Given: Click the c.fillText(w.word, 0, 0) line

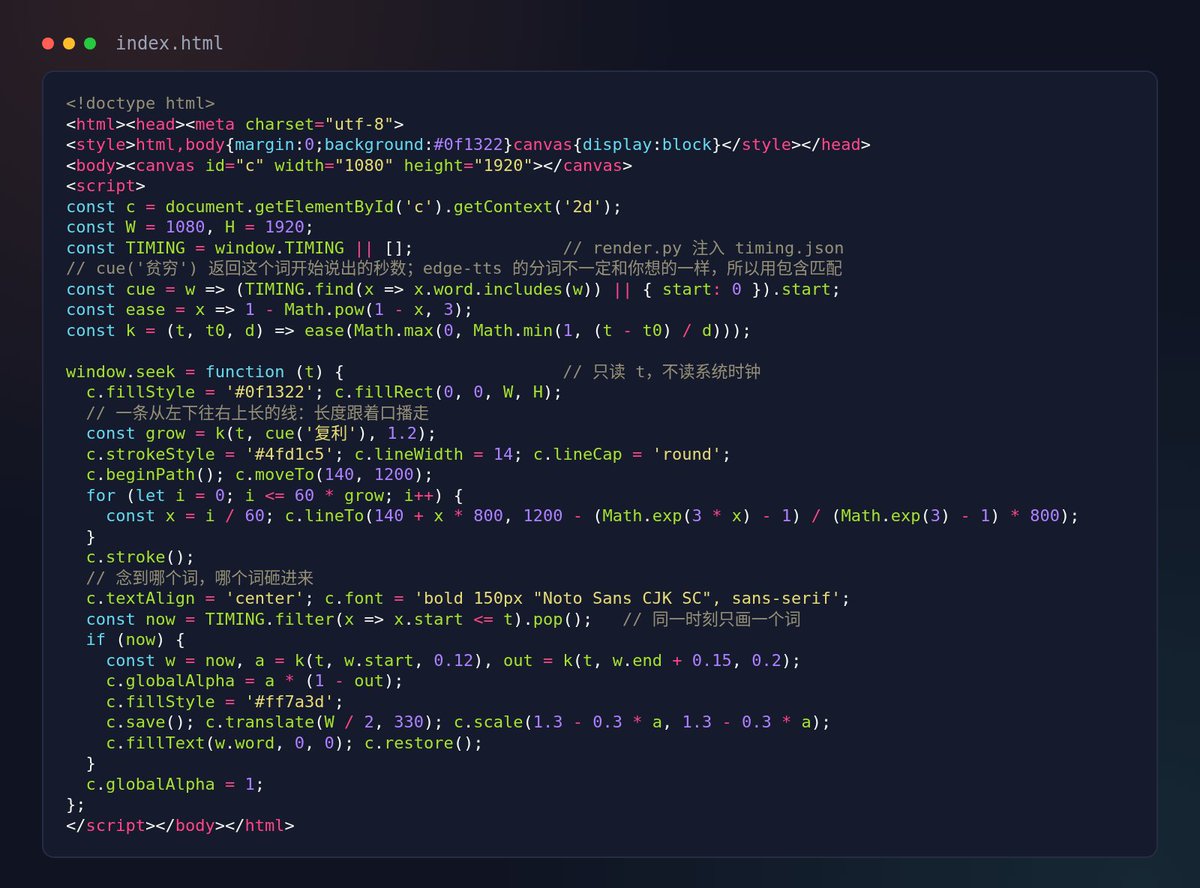Looking at the screenshot, I should pyautogui.click(x=294, y=743).
